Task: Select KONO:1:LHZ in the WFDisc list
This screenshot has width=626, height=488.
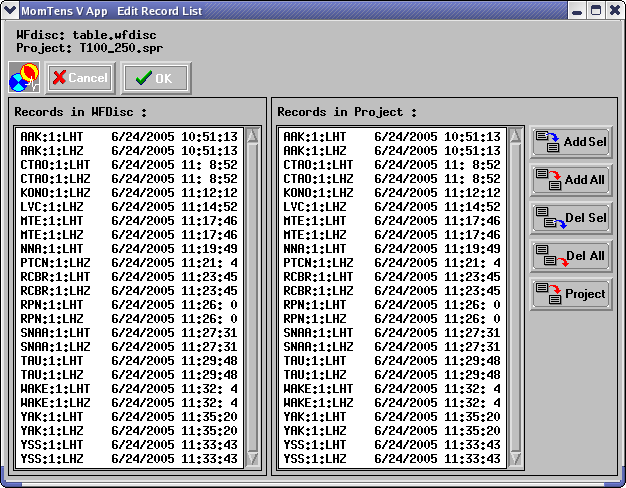Action: pyautogui.click(x=129, y=192)
